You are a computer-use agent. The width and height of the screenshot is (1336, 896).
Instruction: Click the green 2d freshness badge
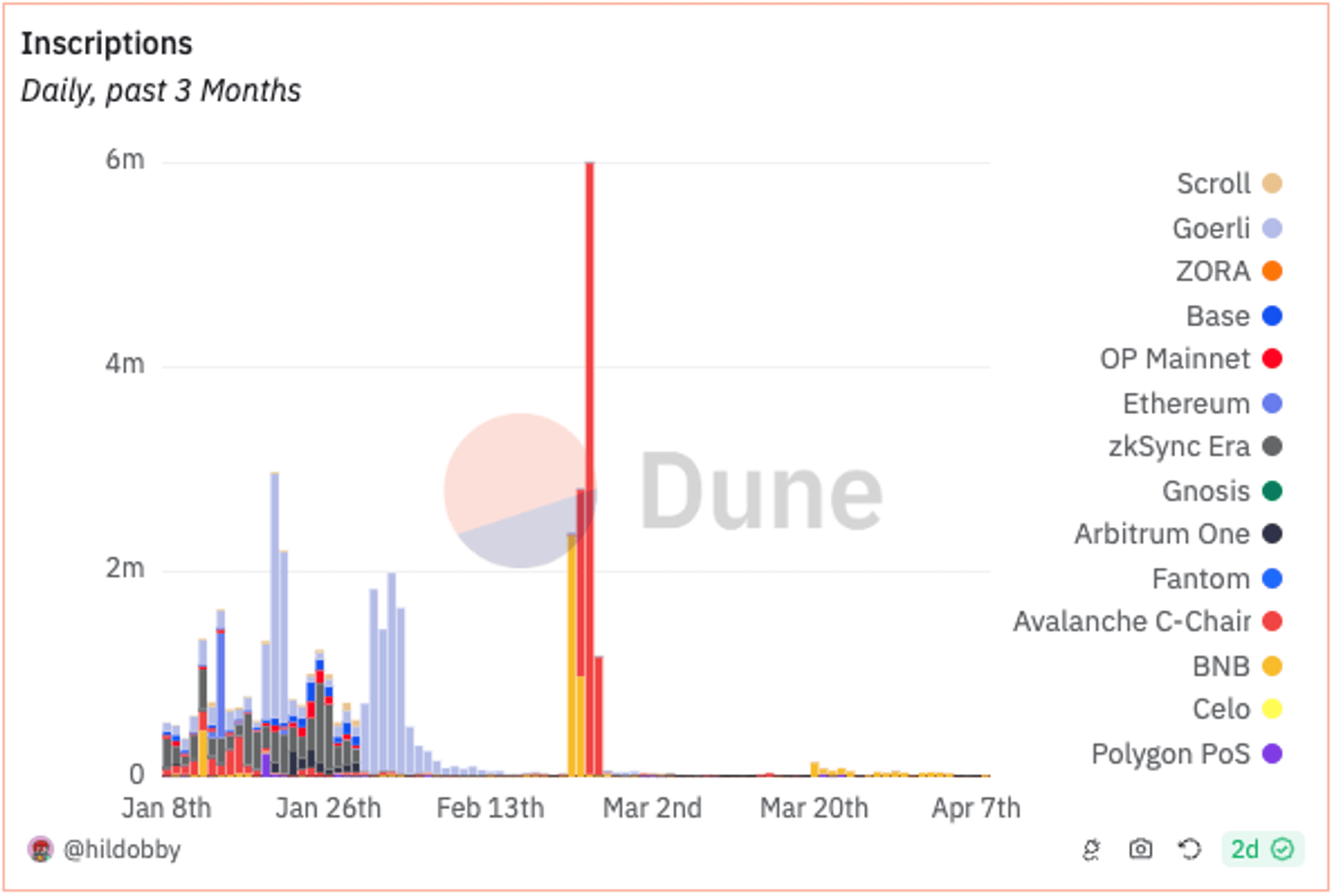pyautogui.click(x=1263, y=850)
